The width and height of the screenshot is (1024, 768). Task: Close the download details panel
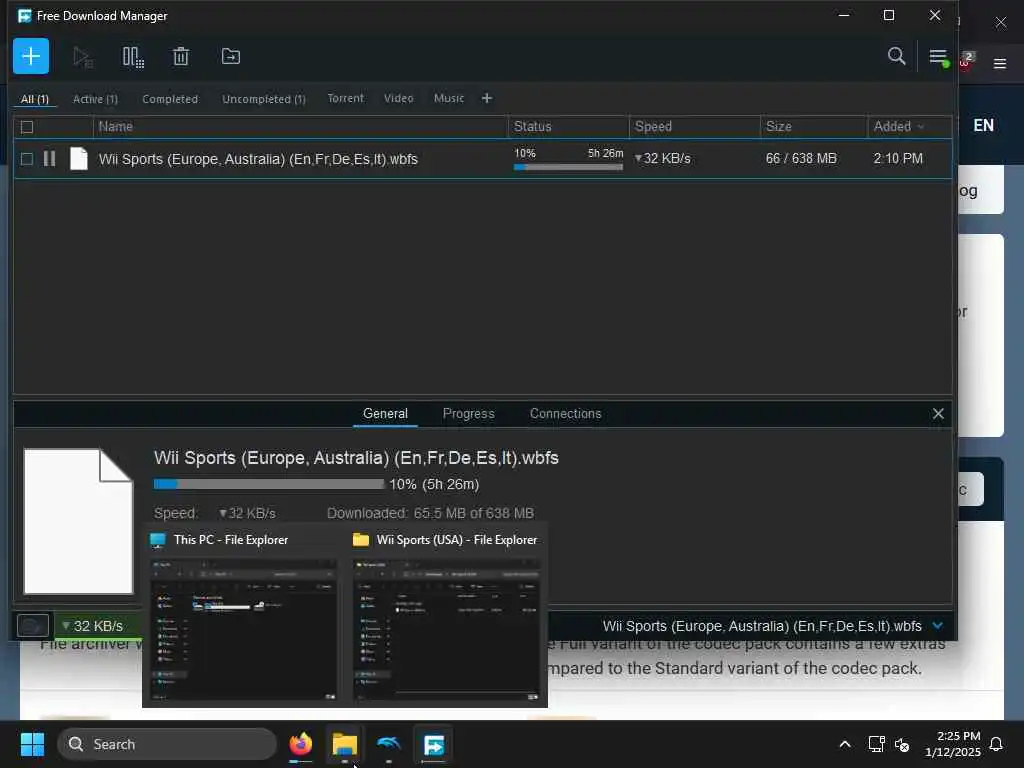(x=938, y=413)
